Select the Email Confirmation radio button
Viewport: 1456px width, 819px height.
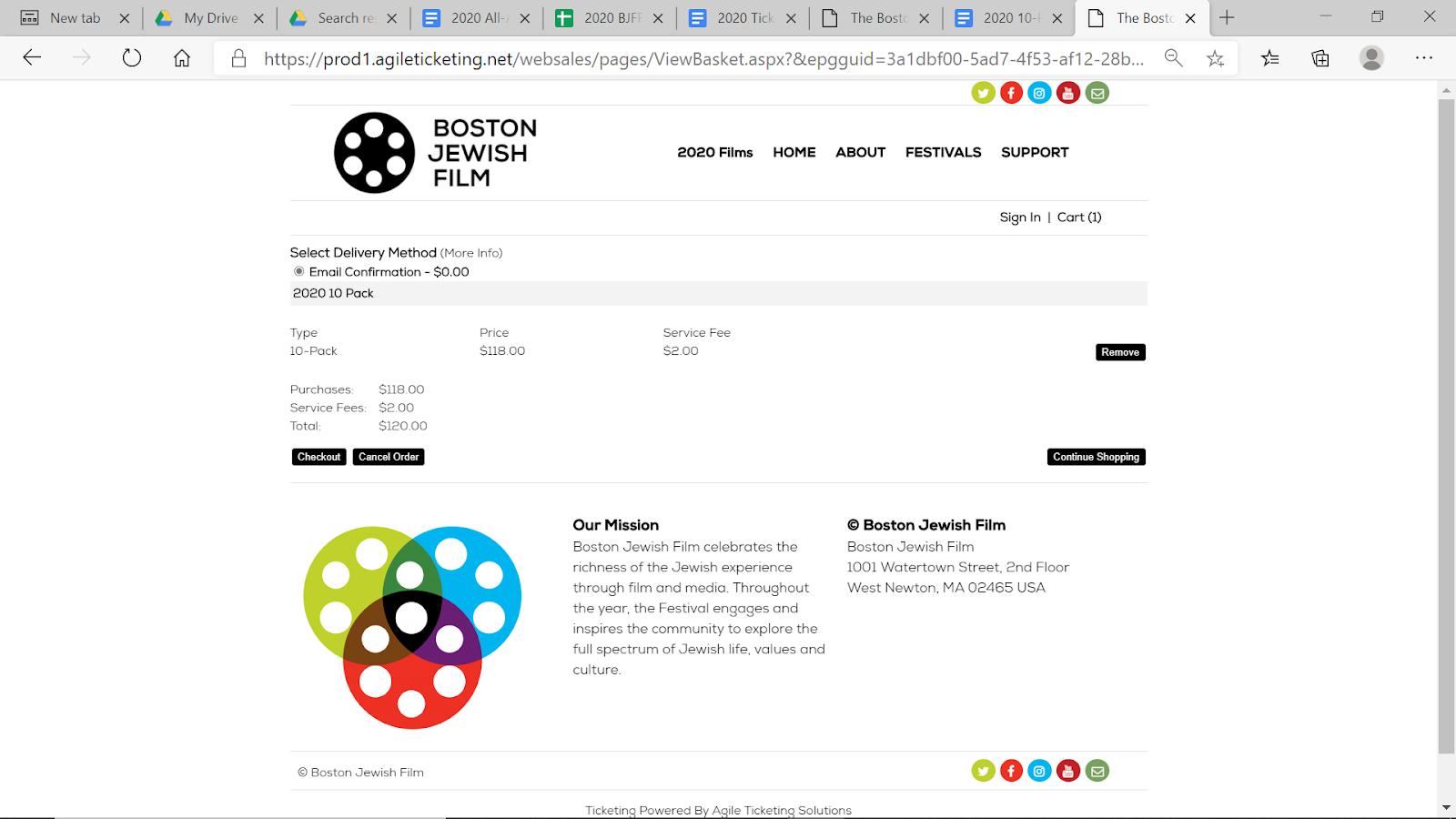point(298,271)
